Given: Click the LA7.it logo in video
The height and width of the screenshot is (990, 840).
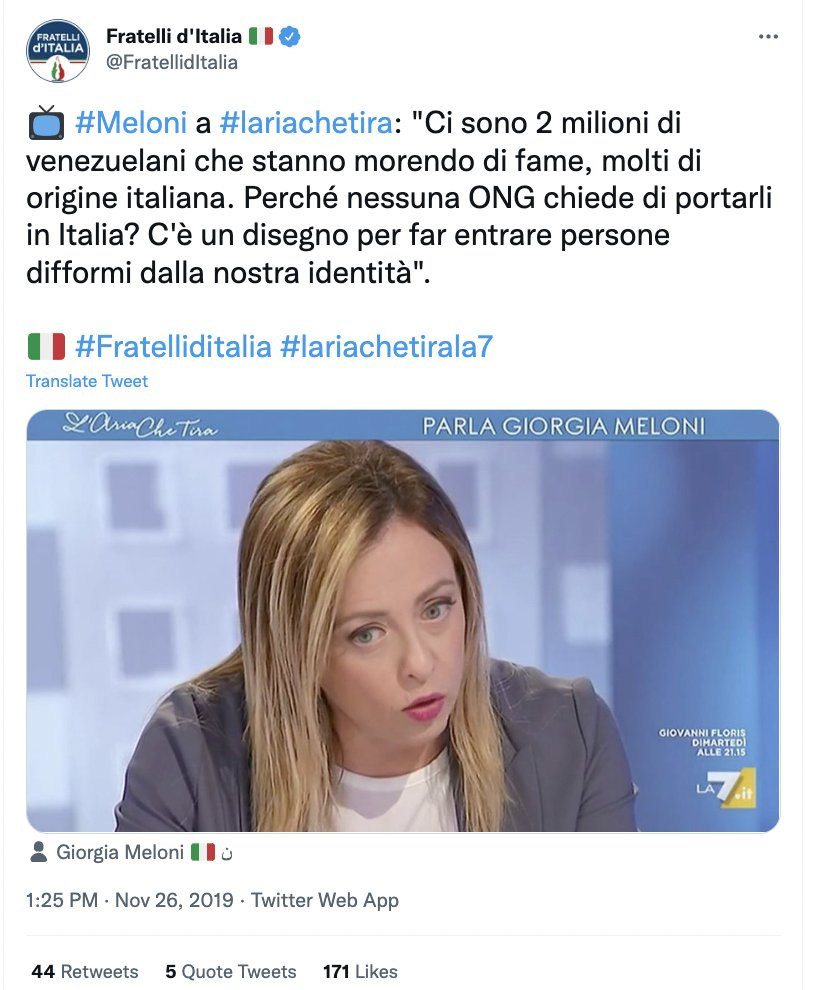Looking at the screenshot, I should (726, 788).
